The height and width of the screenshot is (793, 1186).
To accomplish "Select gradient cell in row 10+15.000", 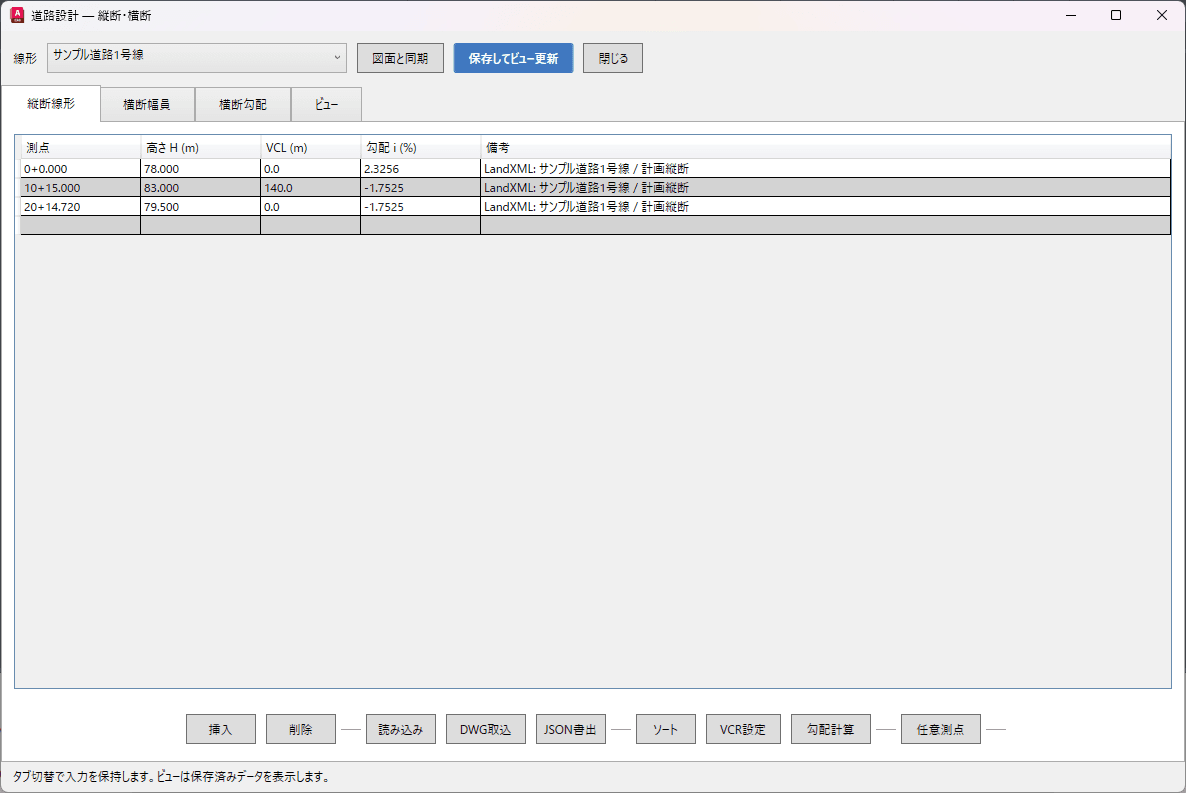I will tap(421, 188).
